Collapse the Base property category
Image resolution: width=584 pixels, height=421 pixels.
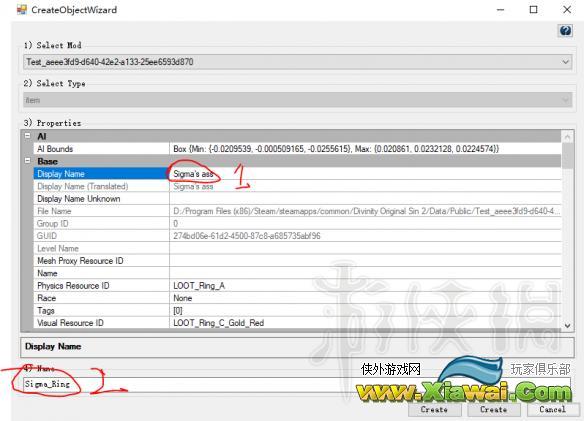click(28, 161)
